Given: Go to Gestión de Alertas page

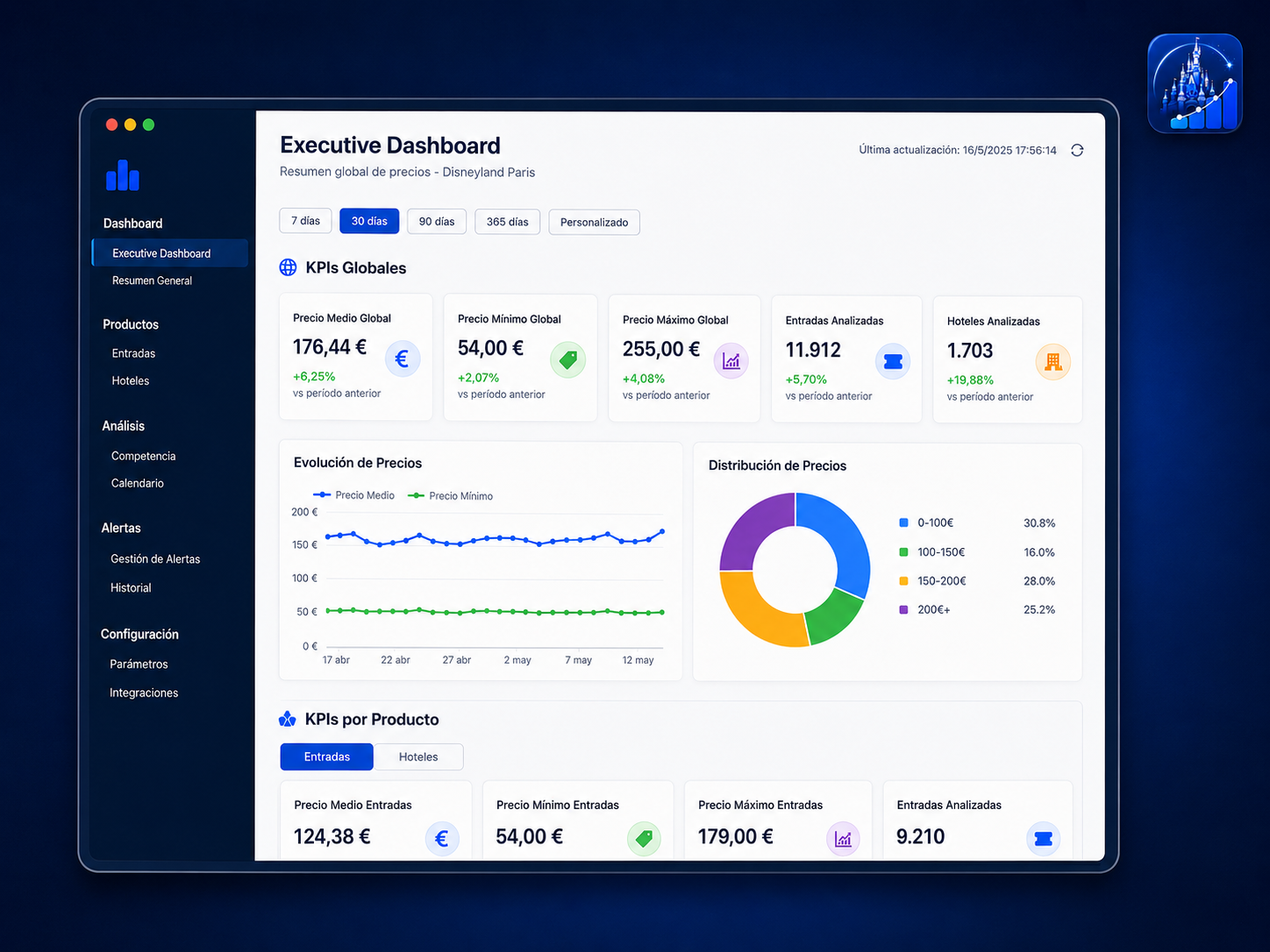Looking at the screenshot, I should coord(155,559).
